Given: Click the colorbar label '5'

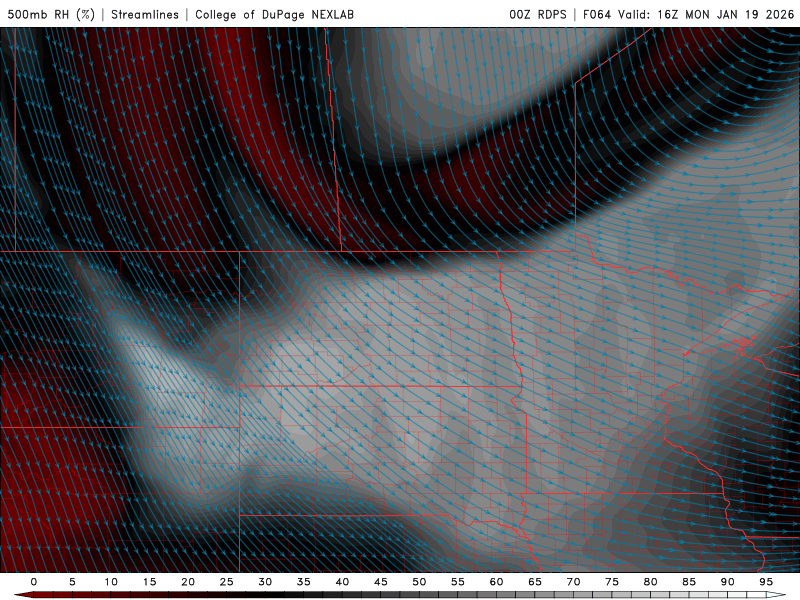Looking at the screenshot, I should (x=72, y=582).
